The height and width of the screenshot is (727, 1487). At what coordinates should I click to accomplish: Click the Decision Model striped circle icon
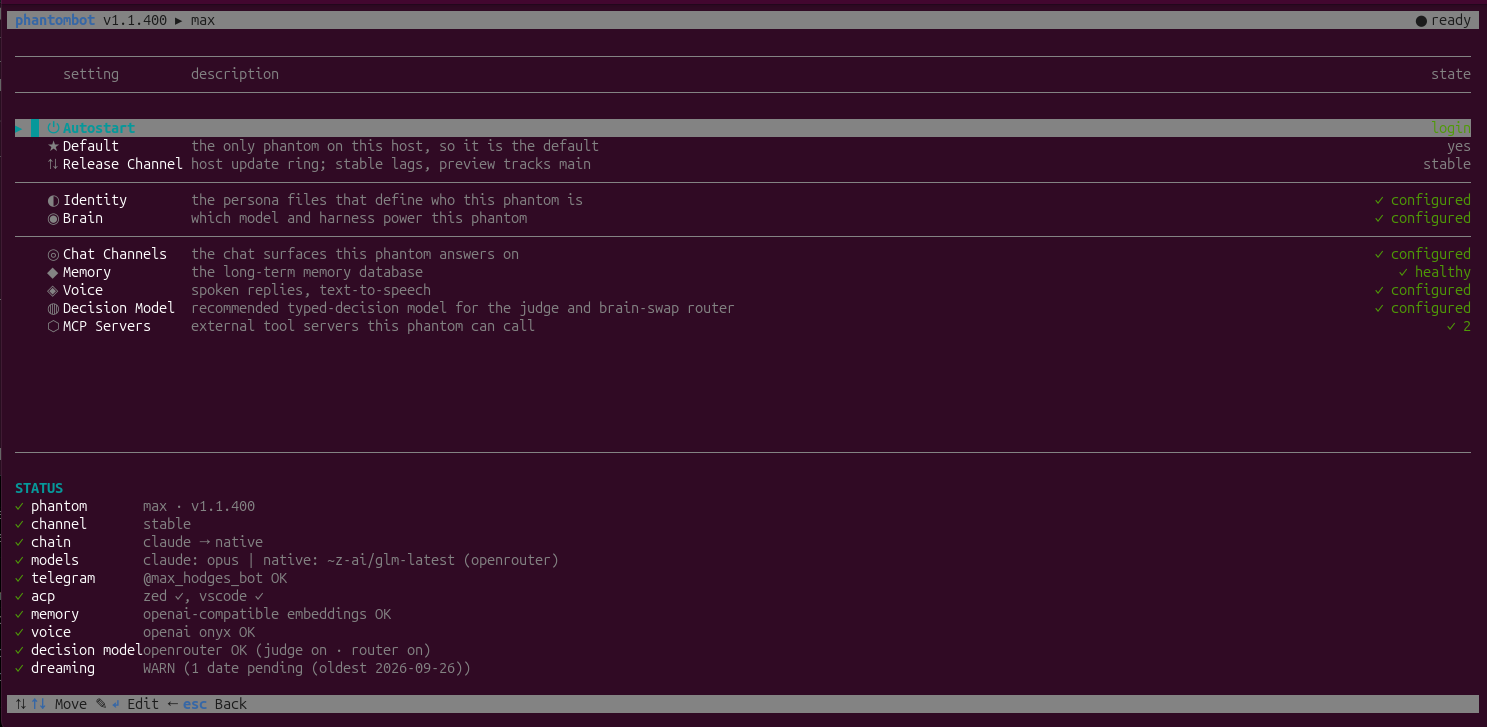pos(54,308)
